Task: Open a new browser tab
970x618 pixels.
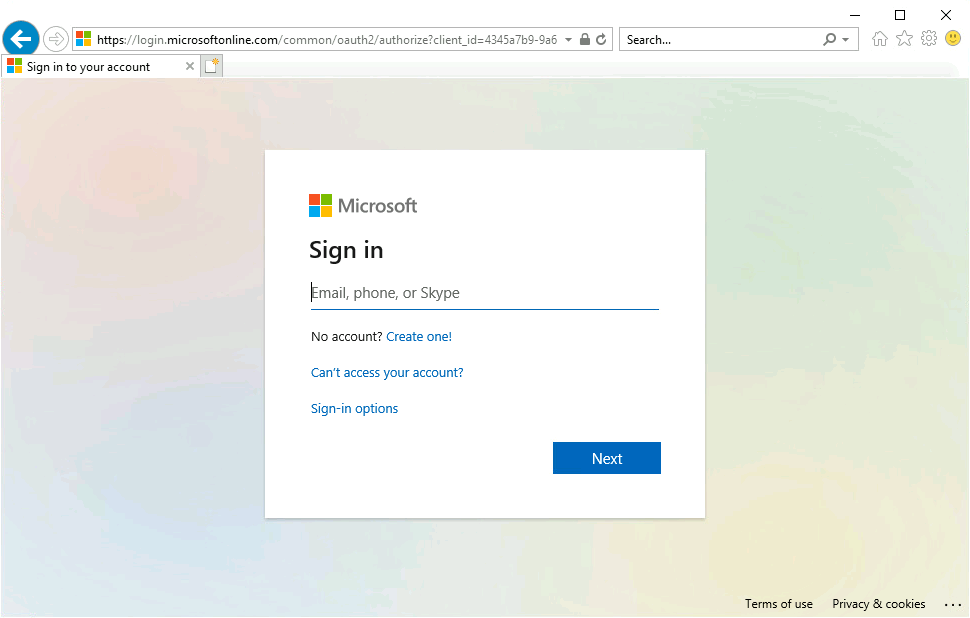Action: 210,64
